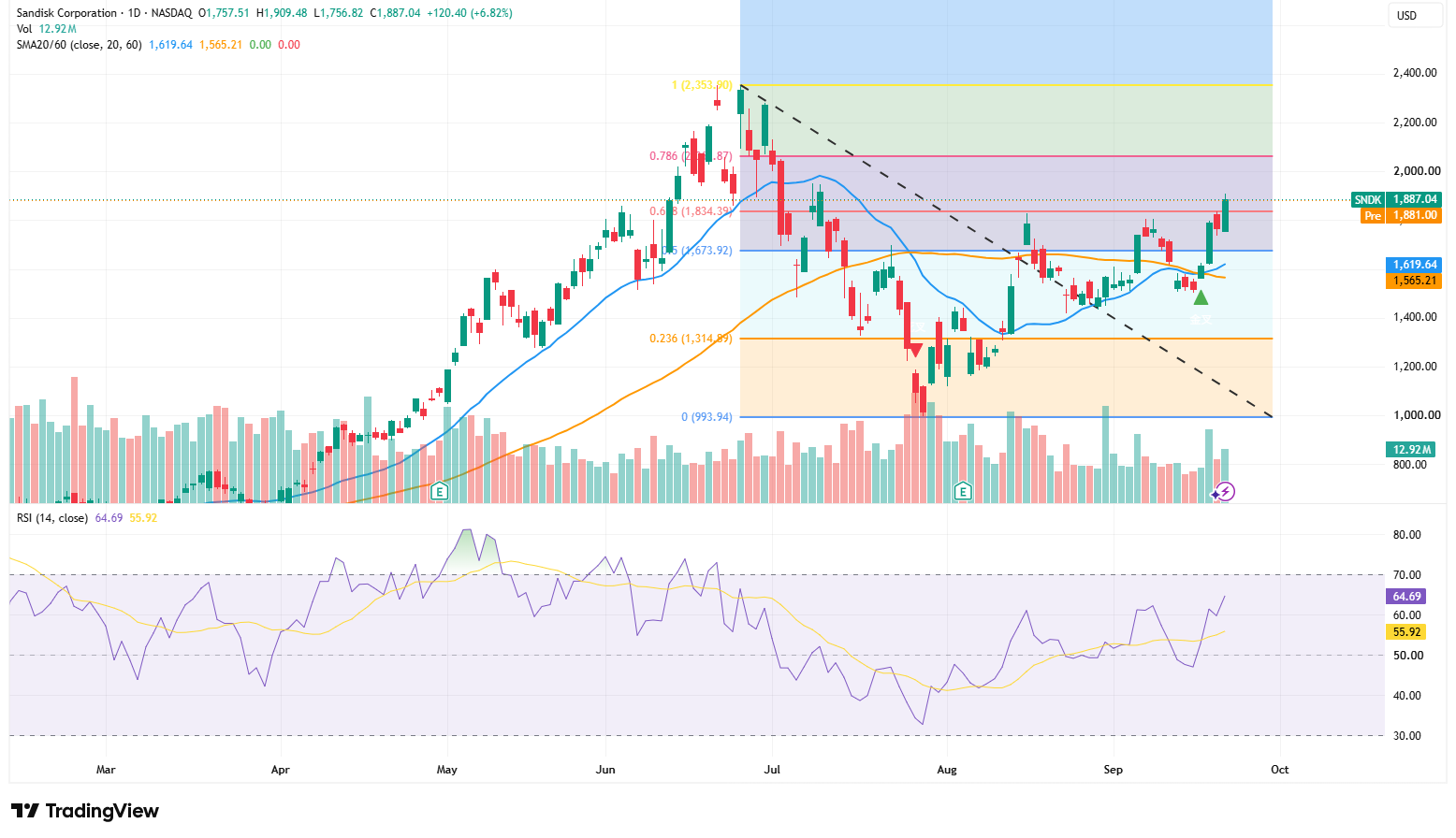Viewport: 1456px width, 838px height.
Task: Select the RSI (14, close) legend label
Action: (x=52, y=517)
